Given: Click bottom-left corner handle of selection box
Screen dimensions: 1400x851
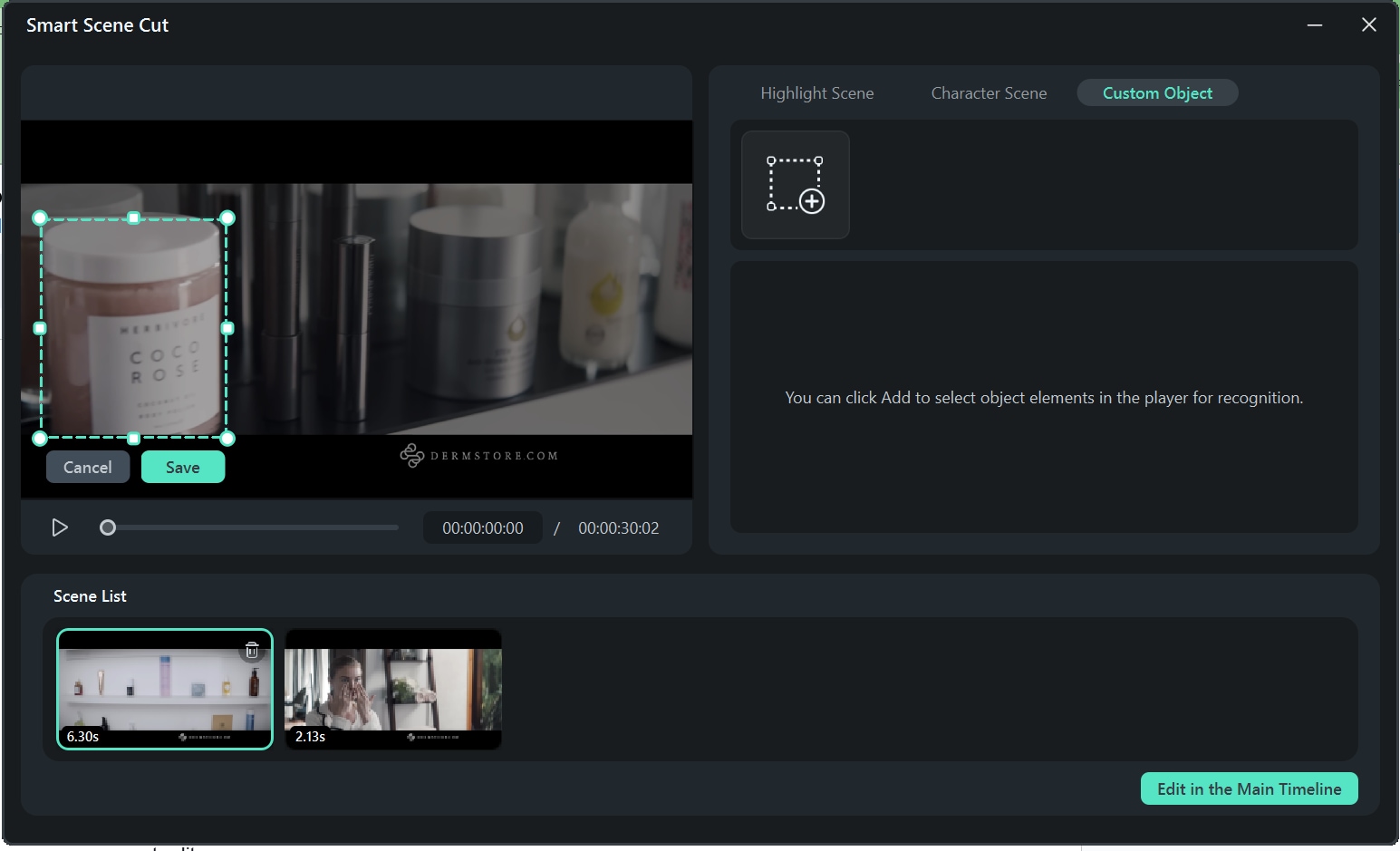Looking at the screenshot, I should click(x=40, y=439).
